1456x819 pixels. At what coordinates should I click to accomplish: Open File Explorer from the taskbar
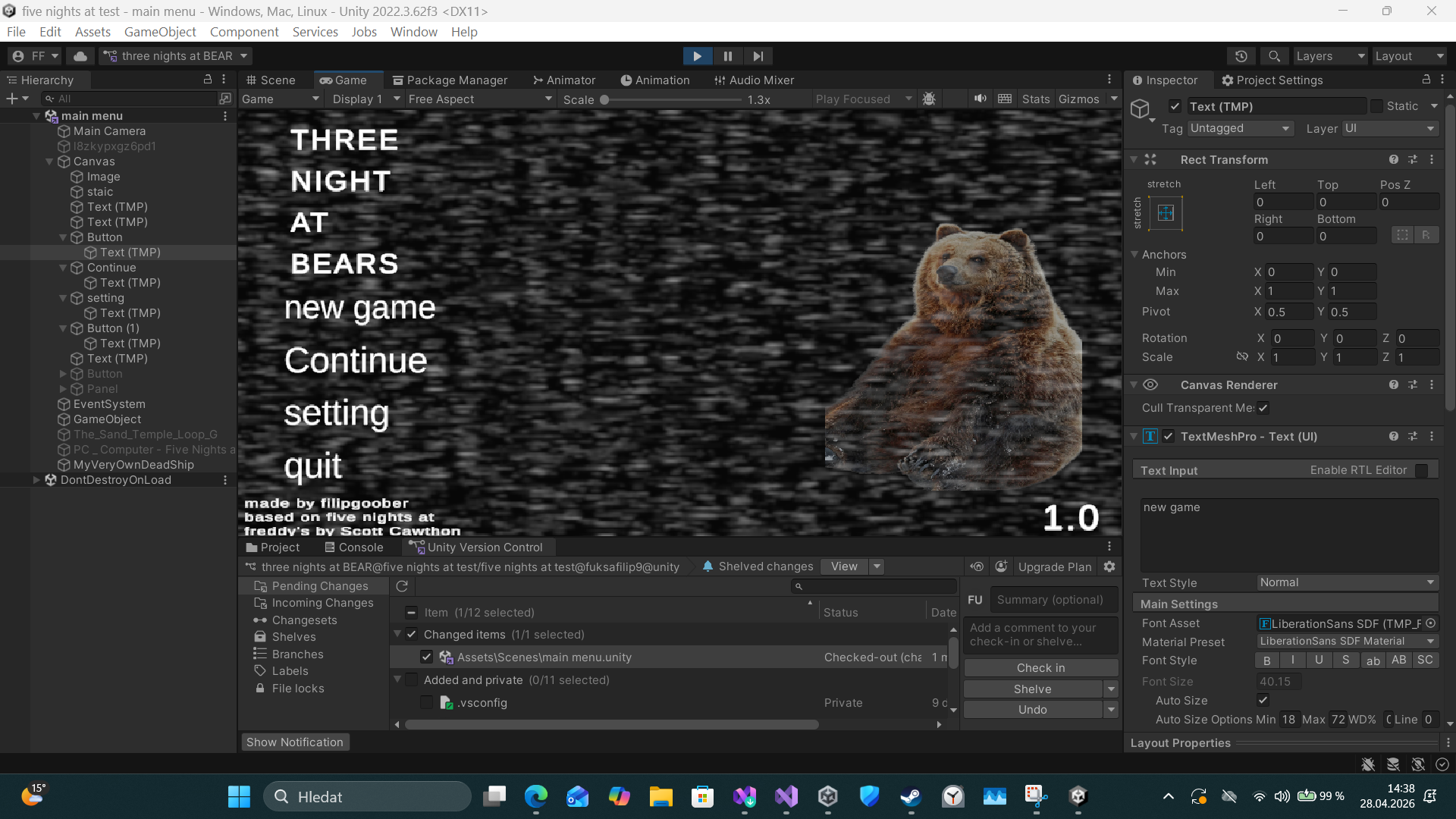[x=661, y=796]
